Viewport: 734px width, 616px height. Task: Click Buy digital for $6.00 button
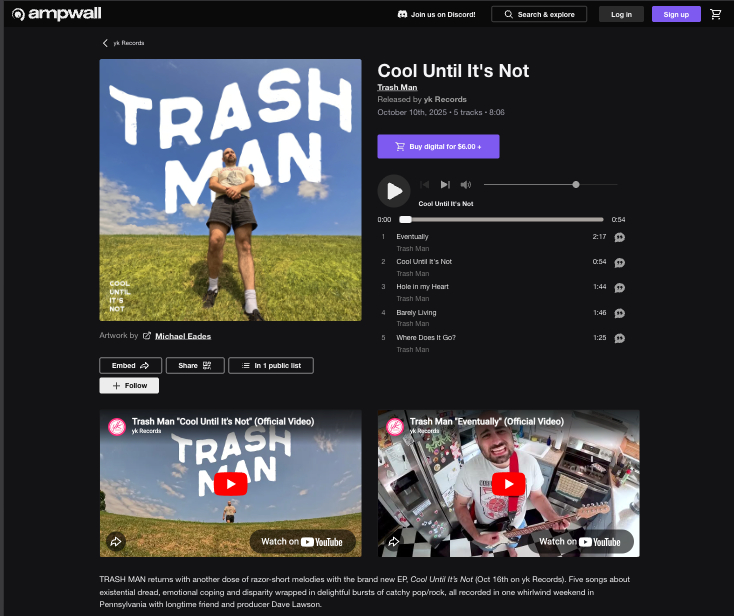(x=438, y=147)
